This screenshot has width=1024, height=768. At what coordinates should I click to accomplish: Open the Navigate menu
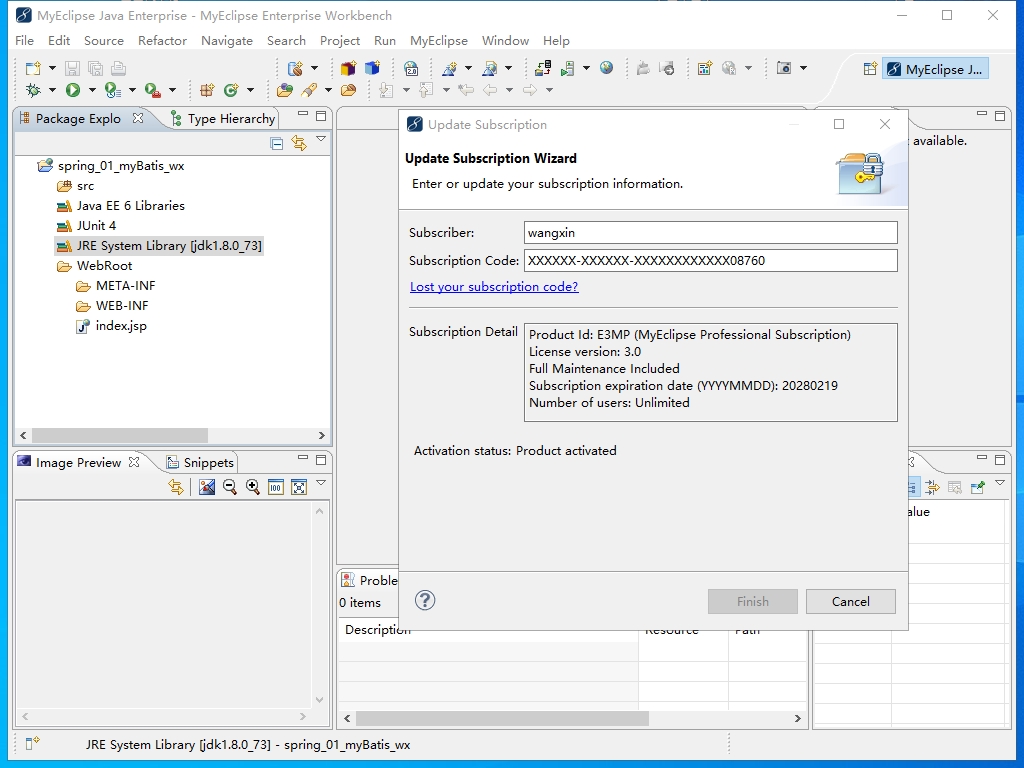227,40
